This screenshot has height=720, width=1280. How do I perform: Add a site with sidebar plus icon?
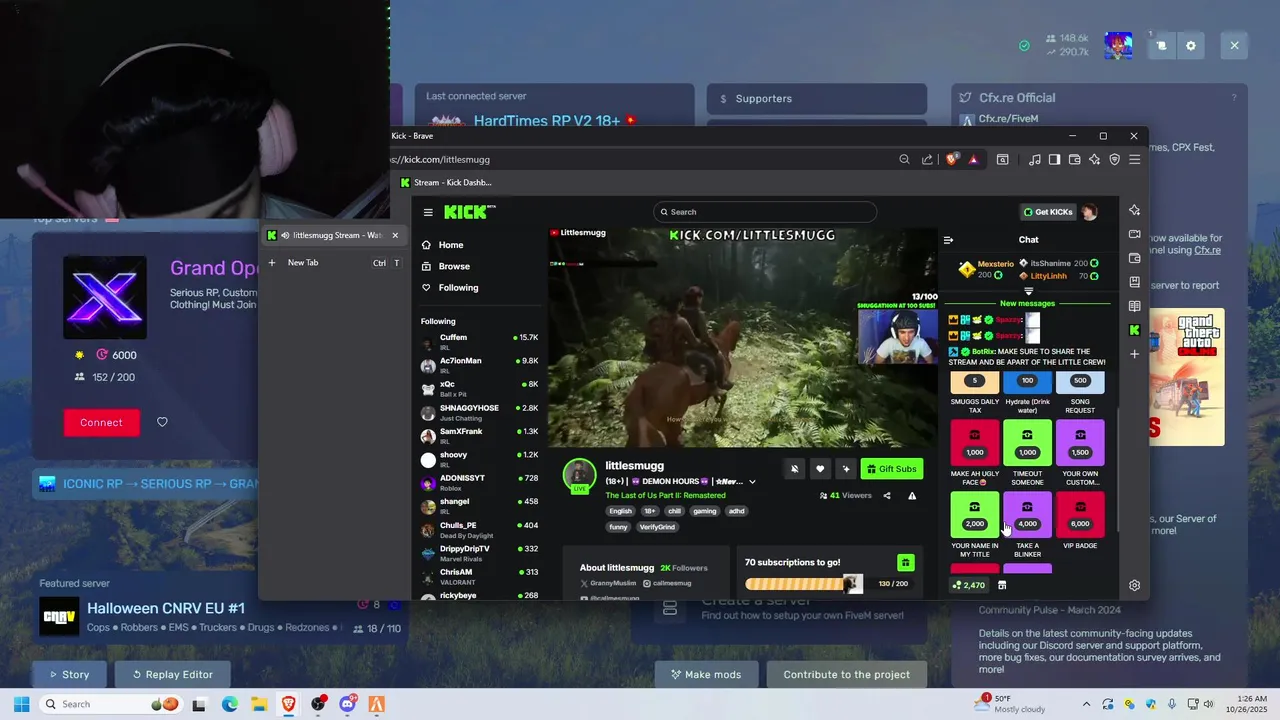1134,354
